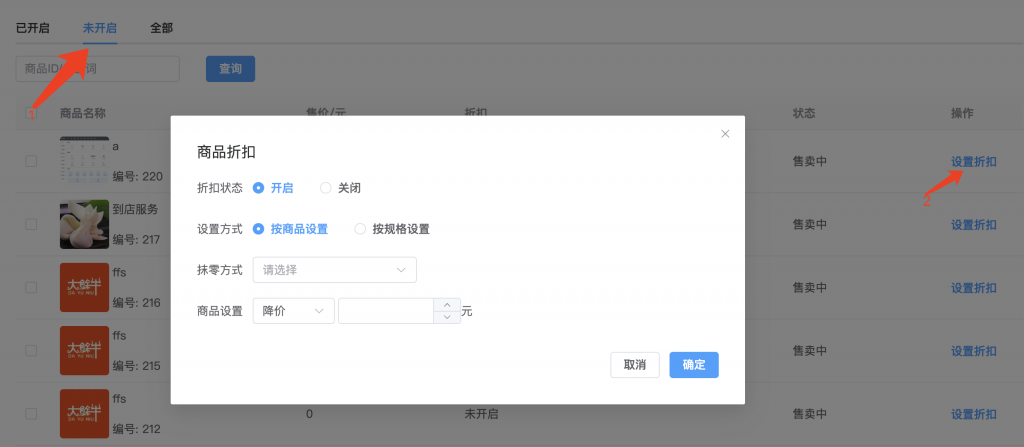Open 设置折扣 for product 215
The height and width of the screenshot is (447, 1024).
974,351
